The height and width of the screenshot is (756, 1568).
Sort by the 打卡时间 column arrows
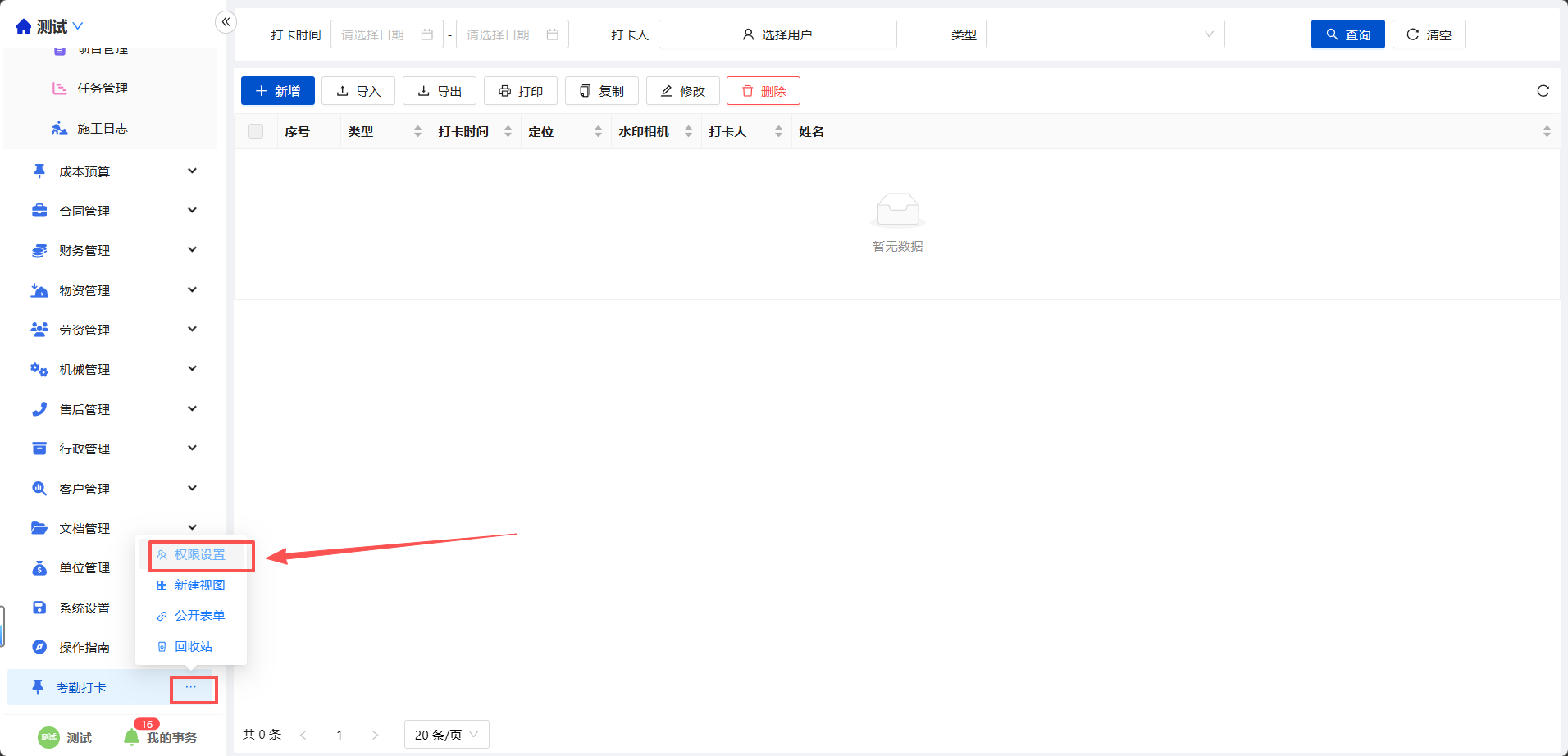[508, 131]
